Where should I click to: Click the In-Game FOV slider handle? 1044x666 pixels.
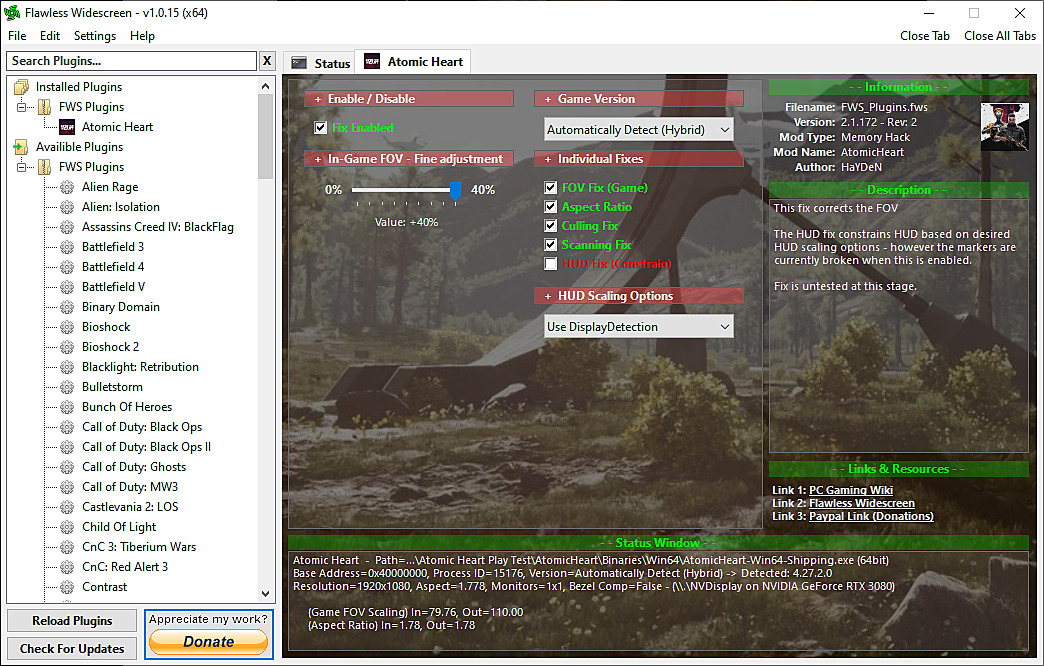[x=456, y=190]
